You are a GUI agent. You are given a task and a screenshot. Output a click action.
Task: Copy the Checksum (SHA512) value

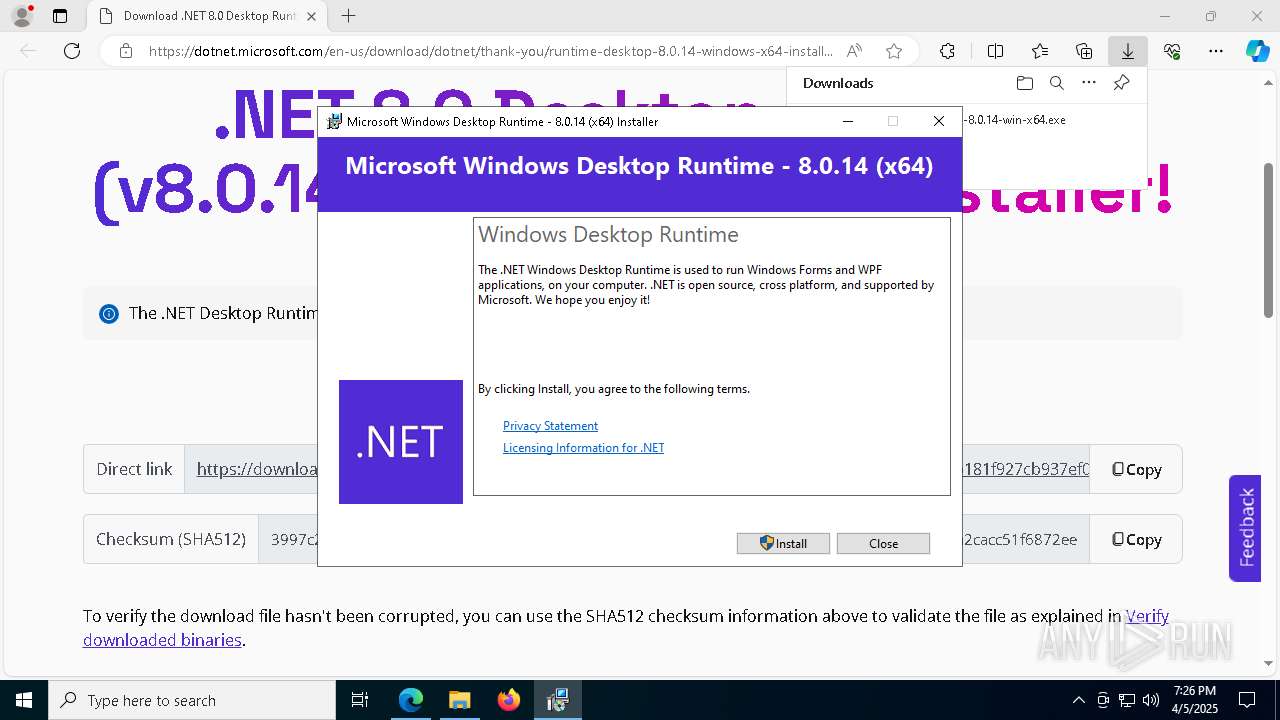pyautogui.click(x=1136, y=539)
